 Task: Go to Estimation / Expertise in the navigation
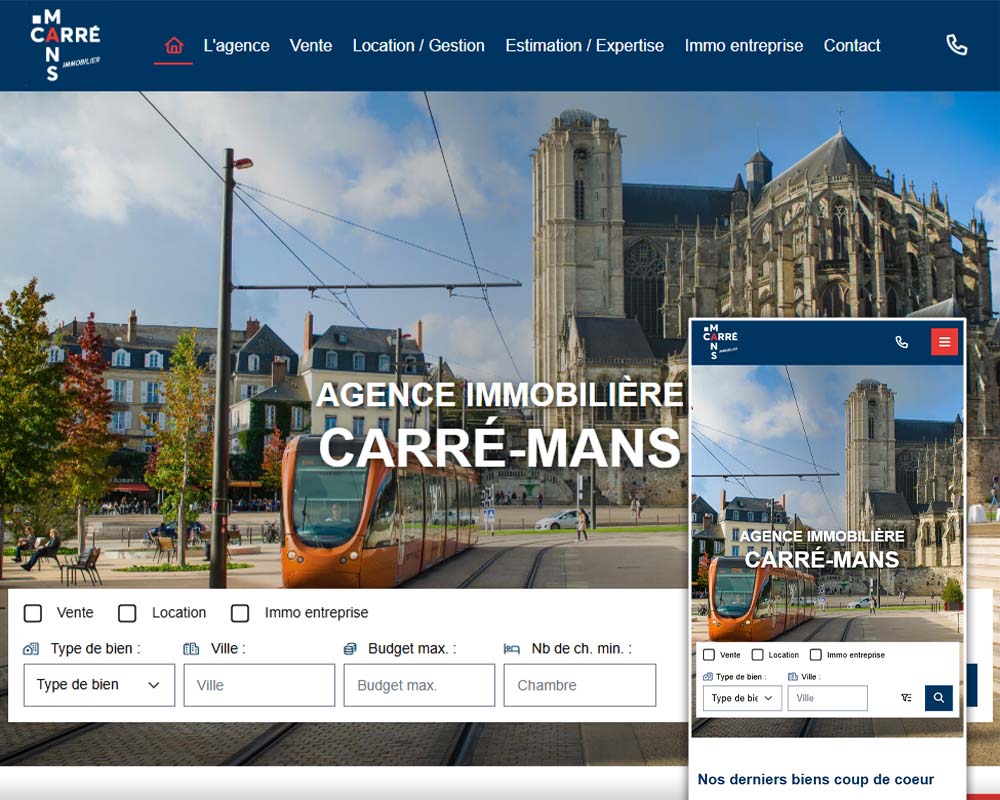coord(584,46)
